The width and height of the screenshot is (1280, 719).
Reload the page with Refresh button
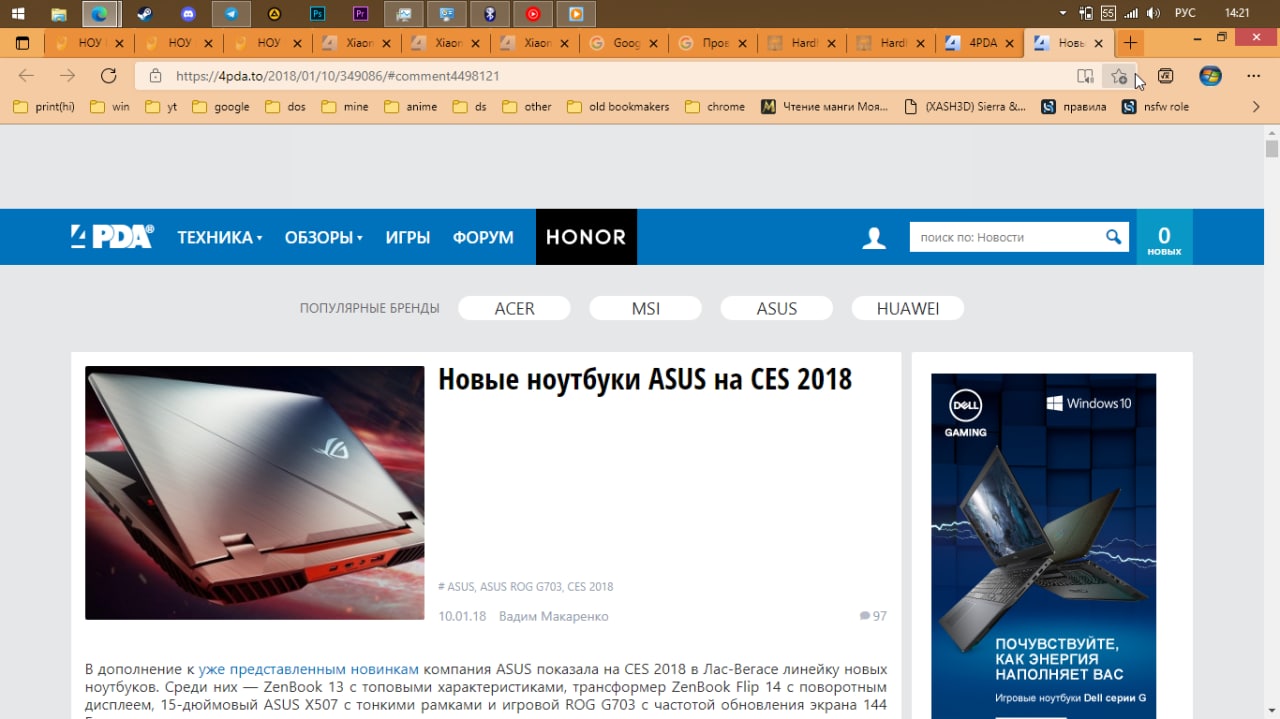click(109, 76)
